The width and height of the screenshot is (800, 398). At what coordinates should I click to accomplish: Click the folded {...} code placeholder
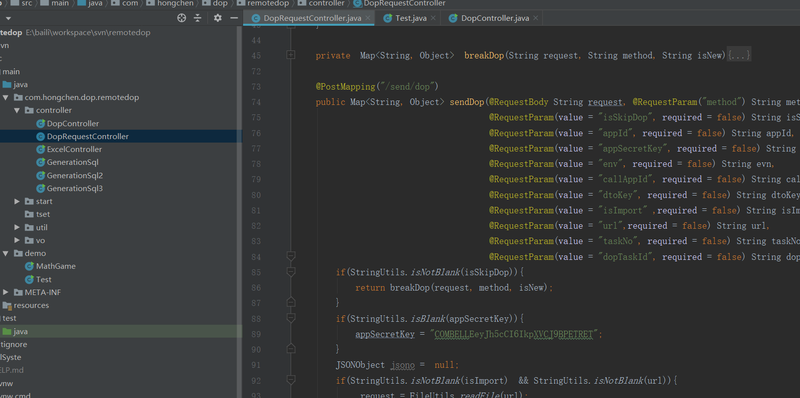(x=739, y=56)
